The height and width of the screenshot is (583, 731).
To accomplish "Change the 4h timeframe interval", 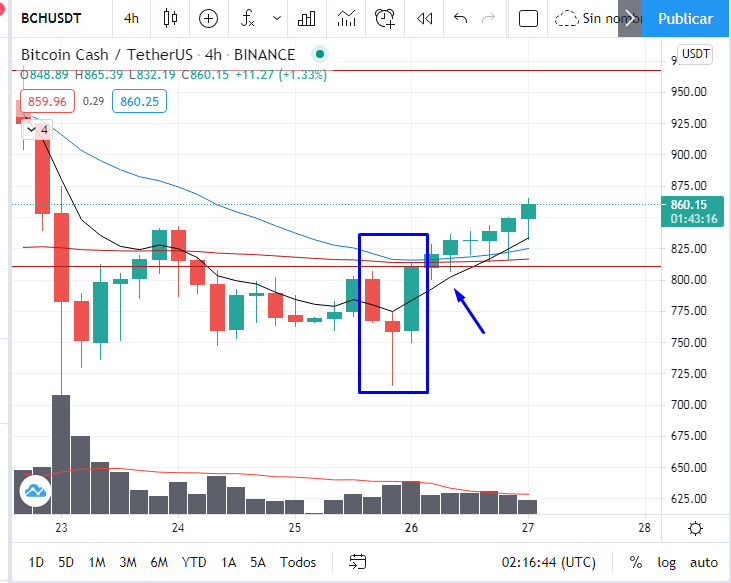I will click(x=131, y=18).
